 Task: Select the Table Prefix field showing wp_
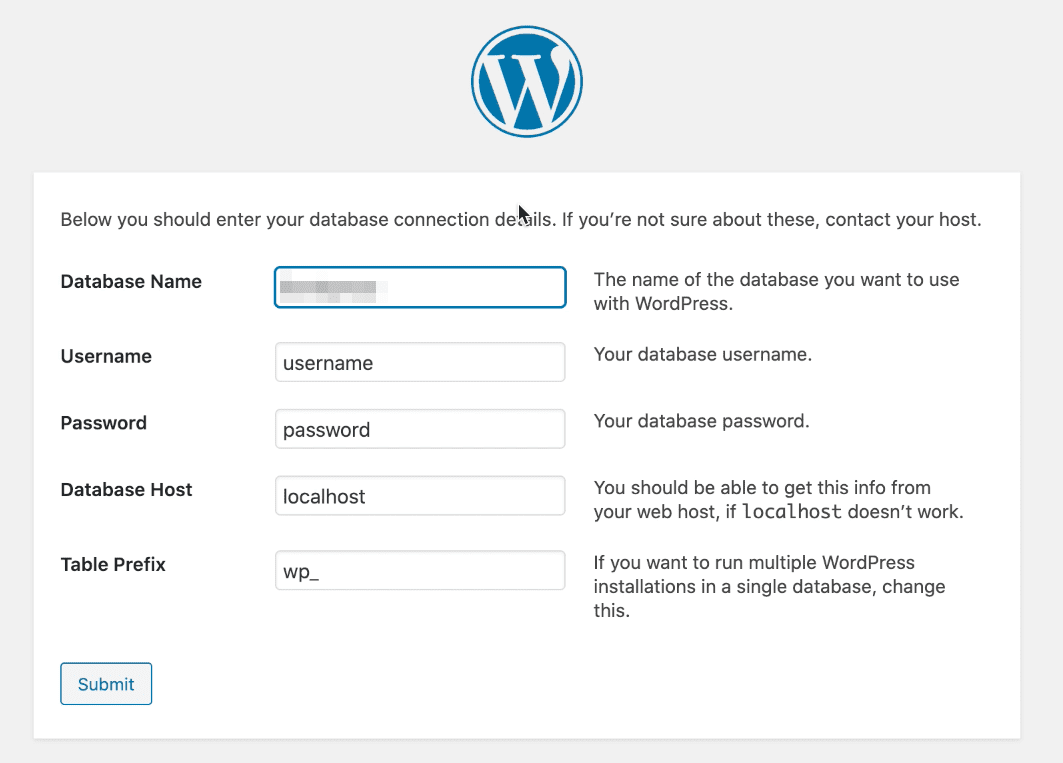click(419, 570)
